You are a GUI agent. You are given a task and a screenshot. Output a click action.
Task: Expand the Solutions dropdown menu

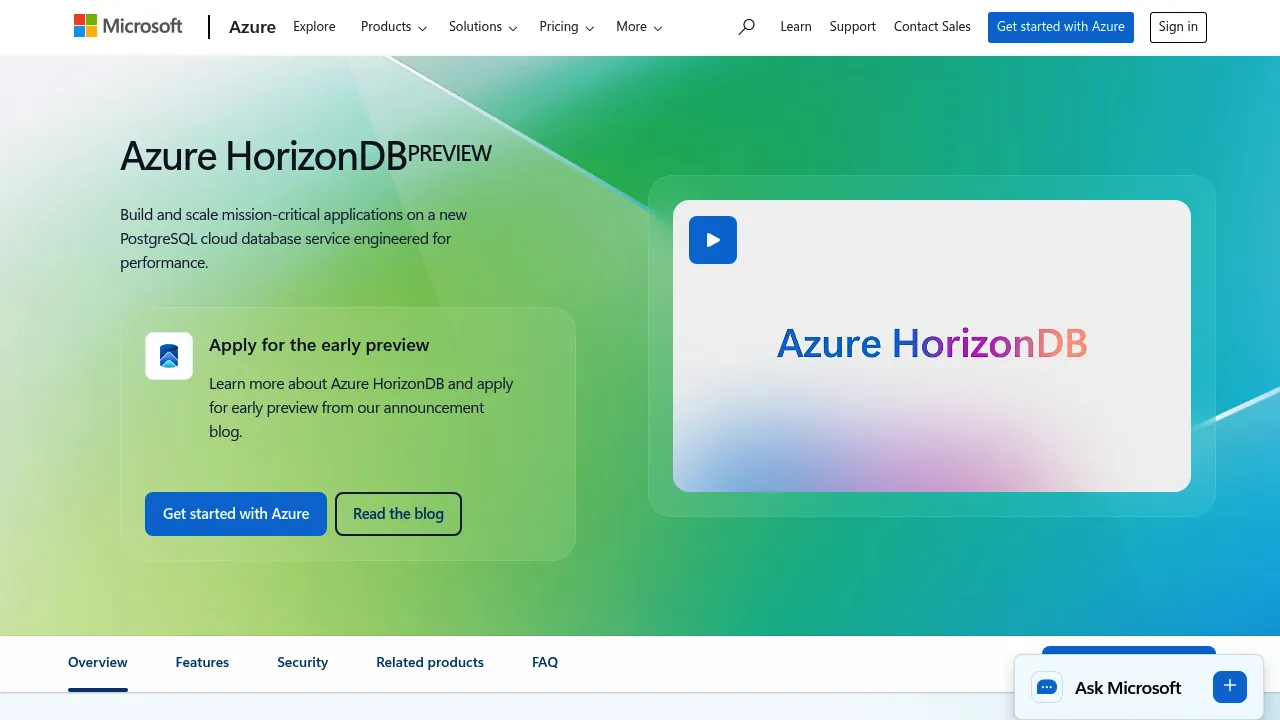(483, 27)
